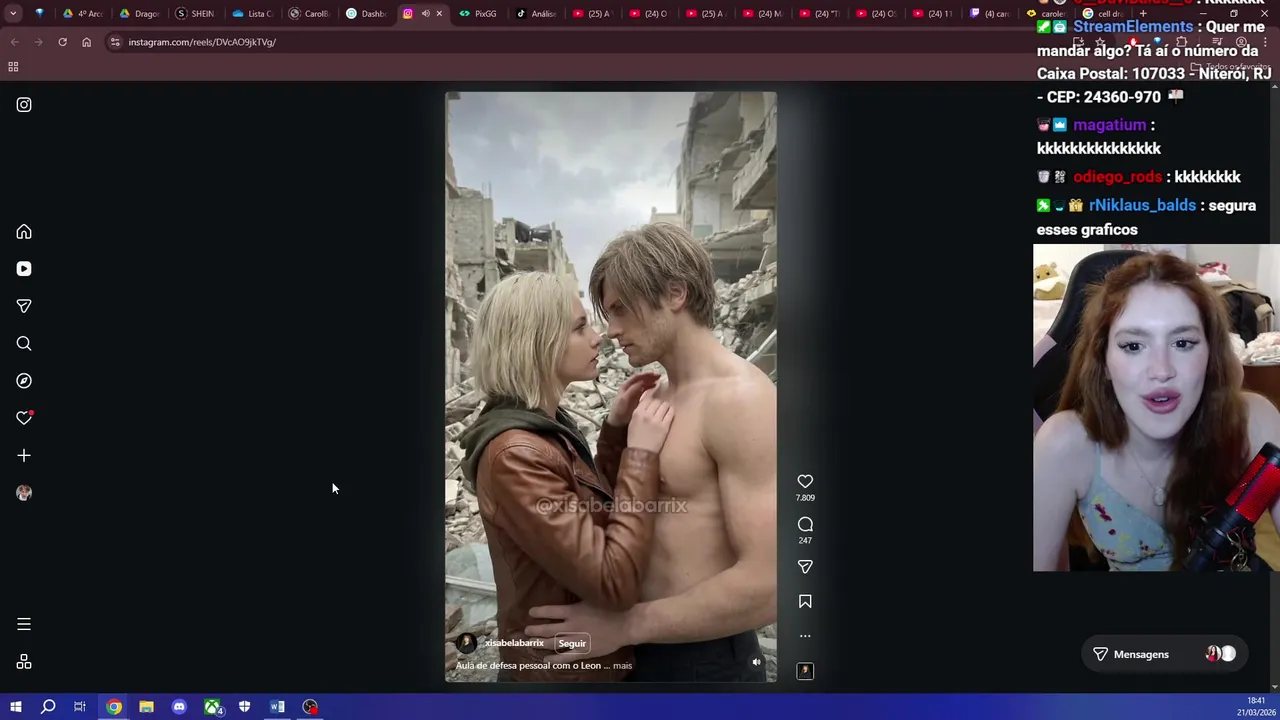This screenshot has height=720, width=1280.
Task: Open Task View in taskbar
Action: pos(80,707)
